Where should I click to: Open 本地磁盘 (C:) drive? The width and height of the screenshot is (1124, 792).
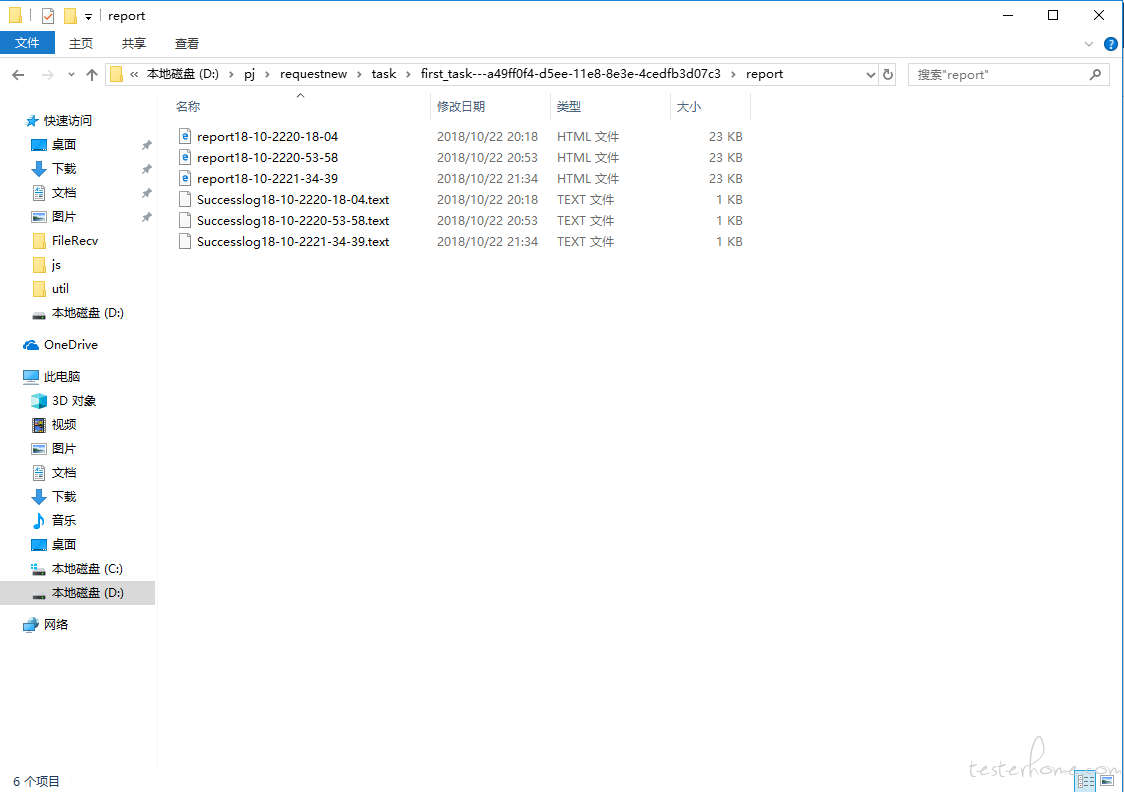click(87, 568)
